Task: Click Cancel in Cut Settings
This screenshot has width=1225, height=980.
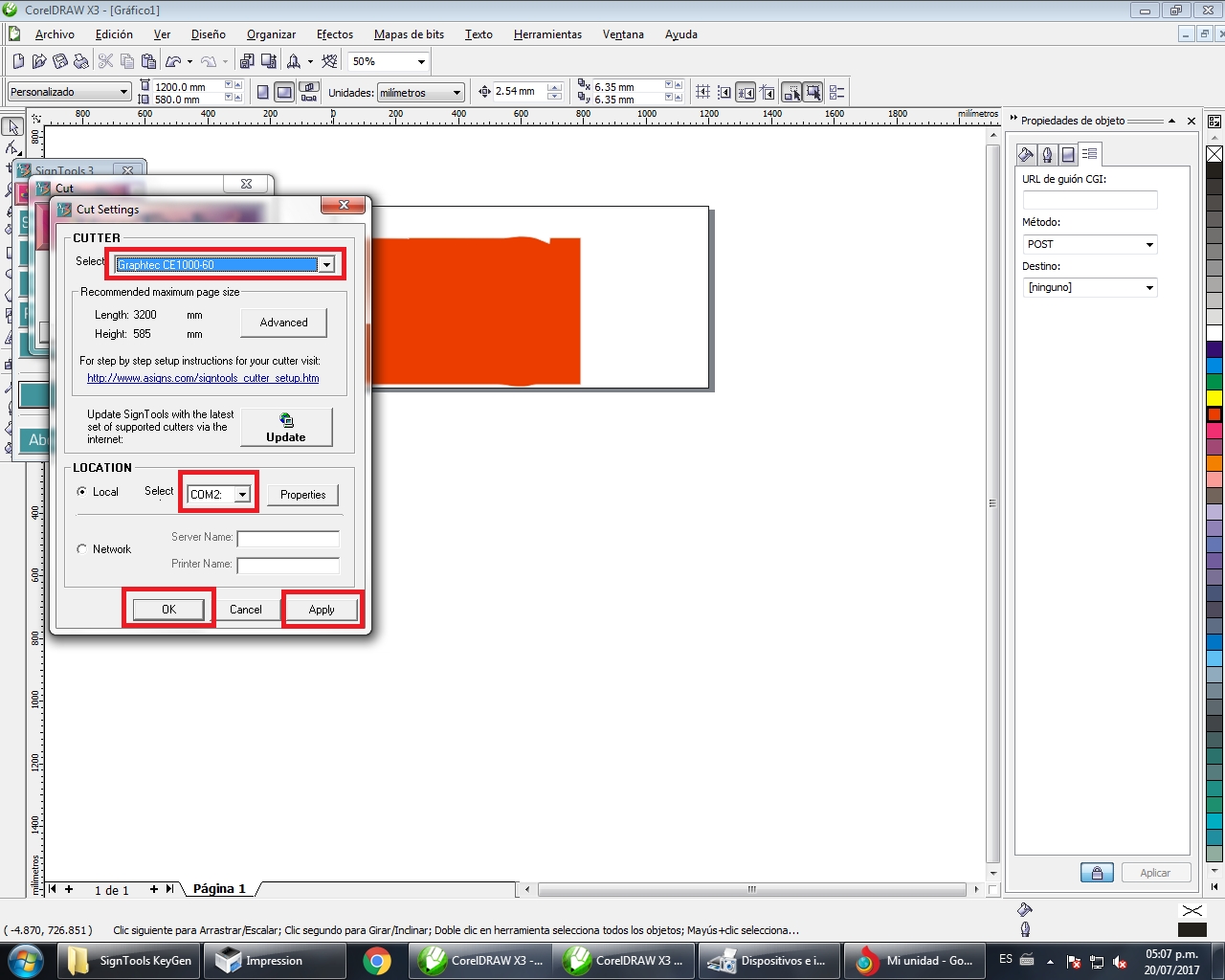Action: click(x=246, y=609)
